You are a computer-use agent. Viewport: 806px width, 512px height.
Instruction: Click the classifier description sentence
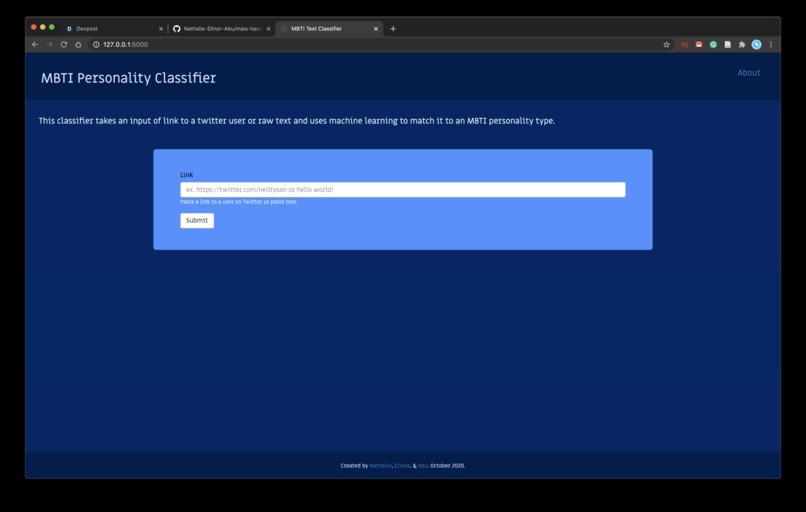click(297, 121)
